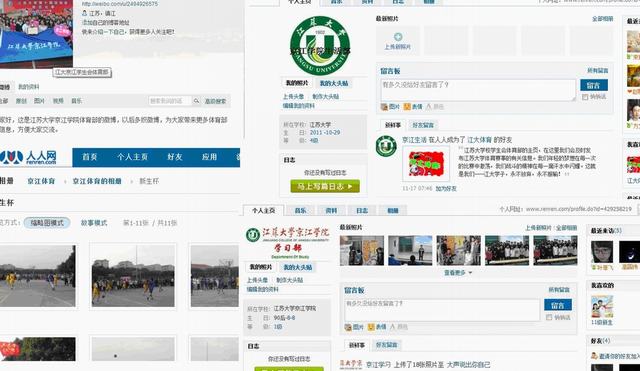Click the 表情 emoticon icon under upper 留言板

pyautogui.click(x=407, y=107)
